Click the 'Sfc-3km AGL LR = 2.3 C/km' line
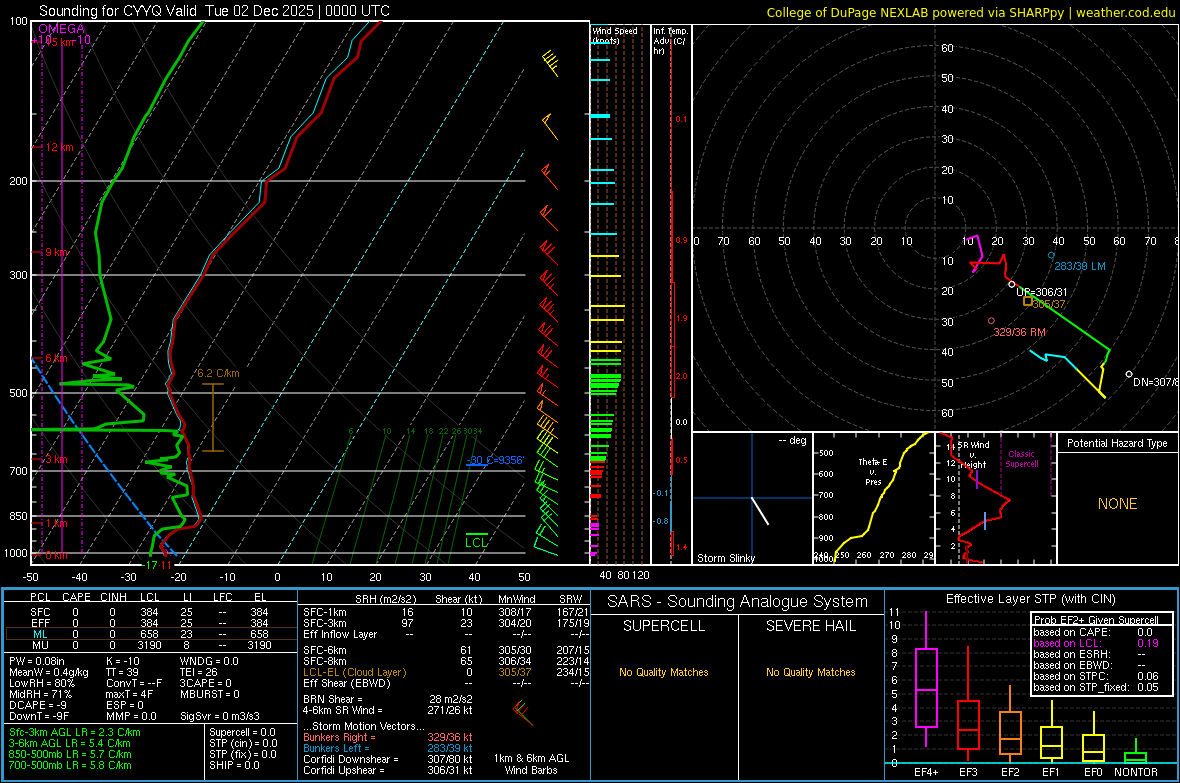Image resolution: width=1180 pixels, height=783 pixels. pyautogui.click(x=75, y=732)
